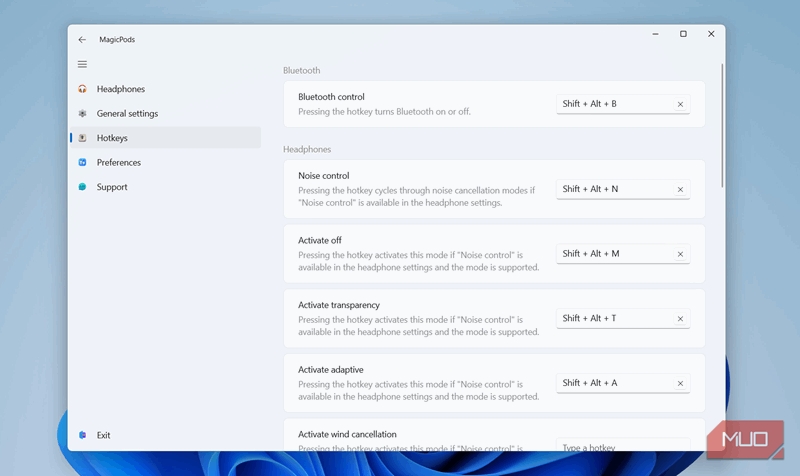Viewport: 800px width, 476px height.
Task: Click the General settings gear icon
Action: point(82,114)
